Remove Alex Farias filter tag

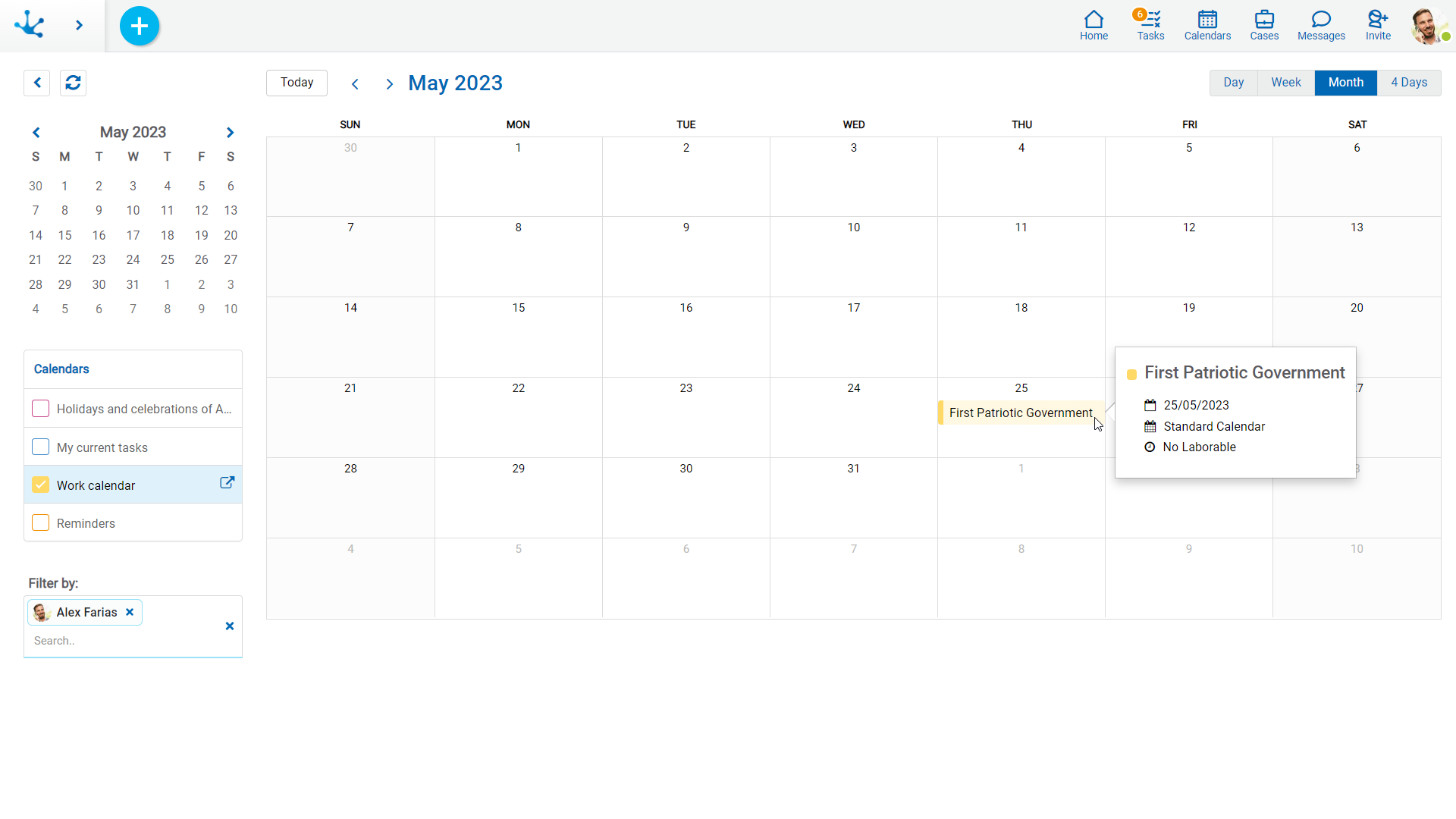130,613
